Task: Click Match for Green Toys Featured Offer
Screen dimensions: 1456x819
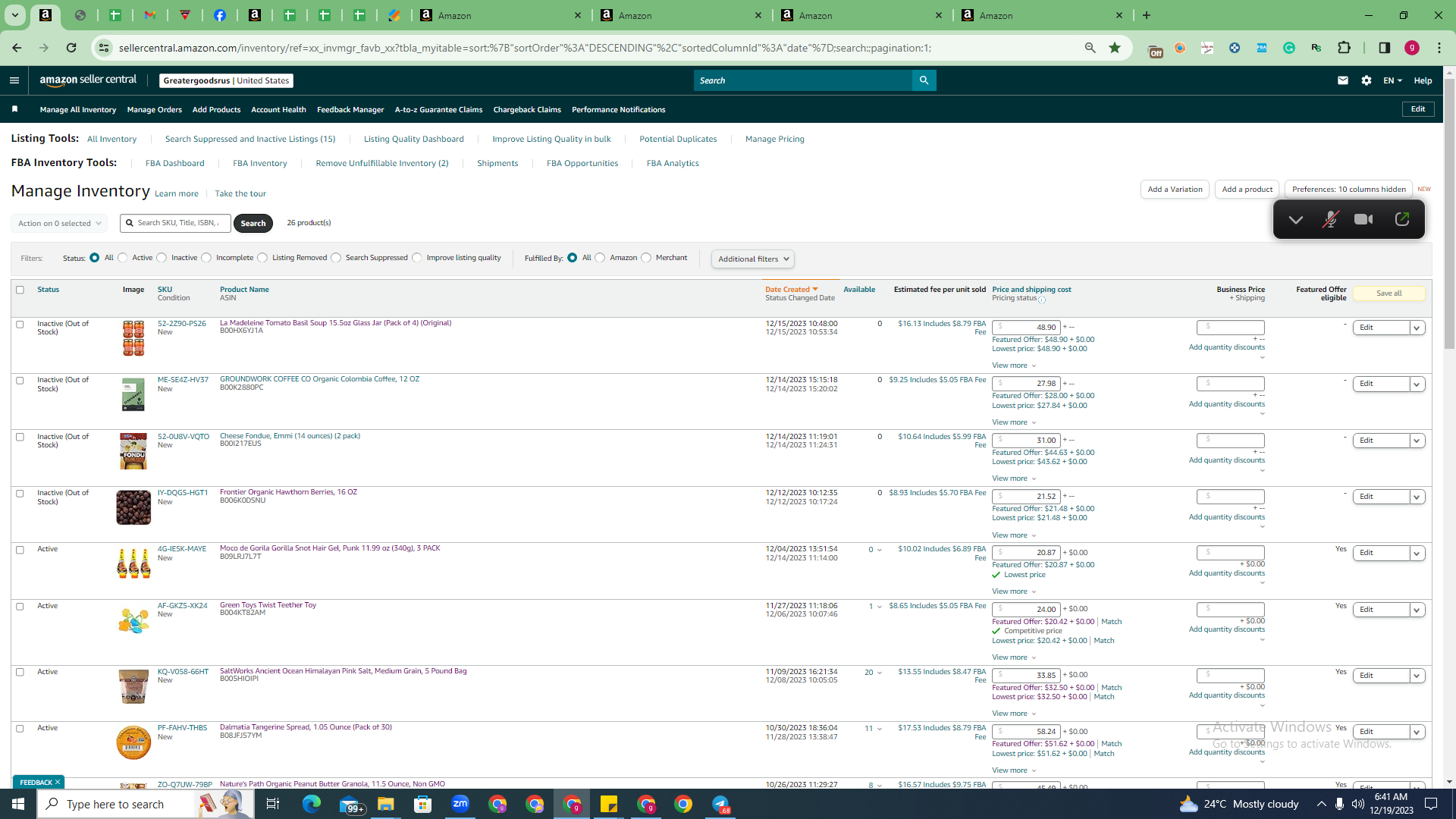Action: [1111, 622]
